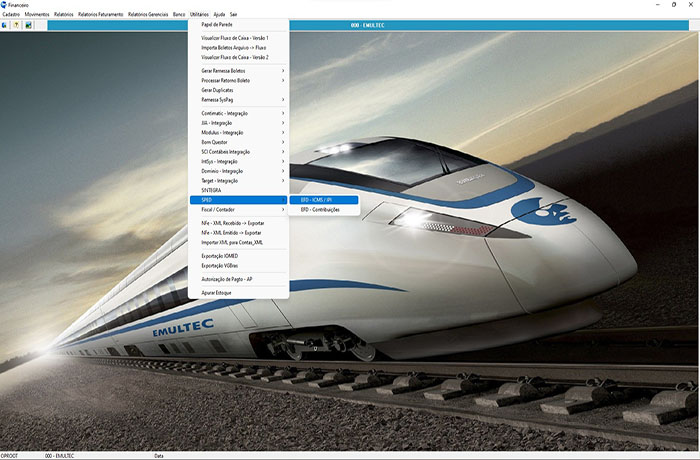Choose Importar XML para Contas_XML

coord(232,242)
